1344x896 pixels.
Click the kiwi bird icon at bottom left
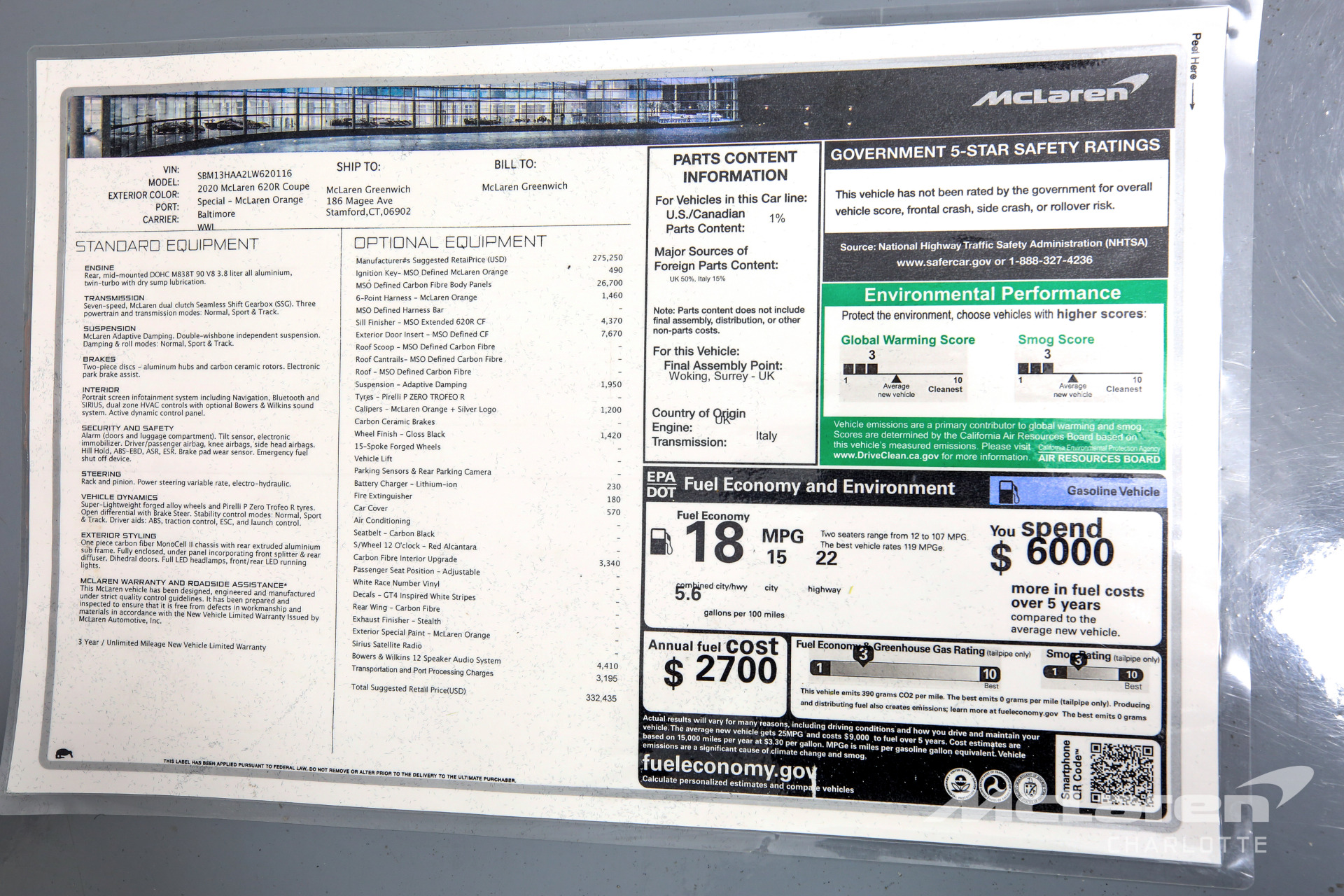click(64, 754)
